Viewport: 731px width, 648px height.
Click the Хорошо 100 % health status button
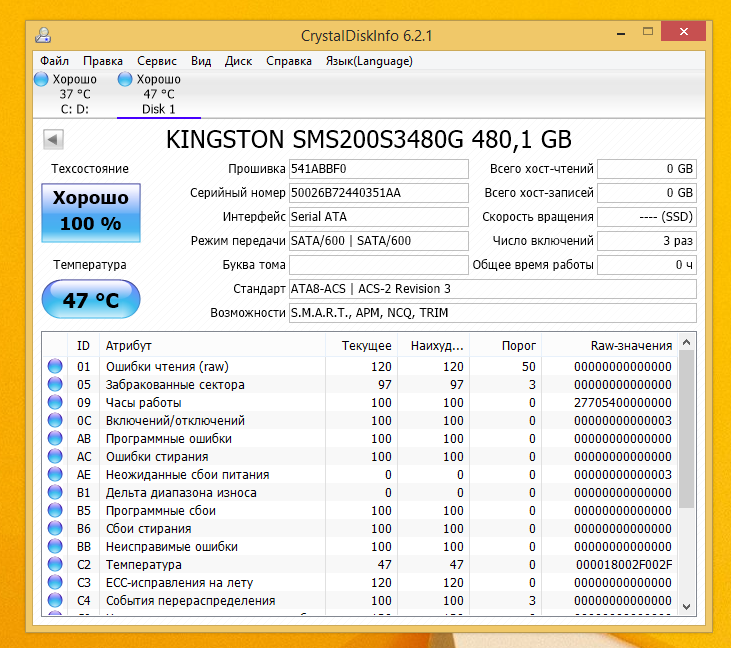91,211
